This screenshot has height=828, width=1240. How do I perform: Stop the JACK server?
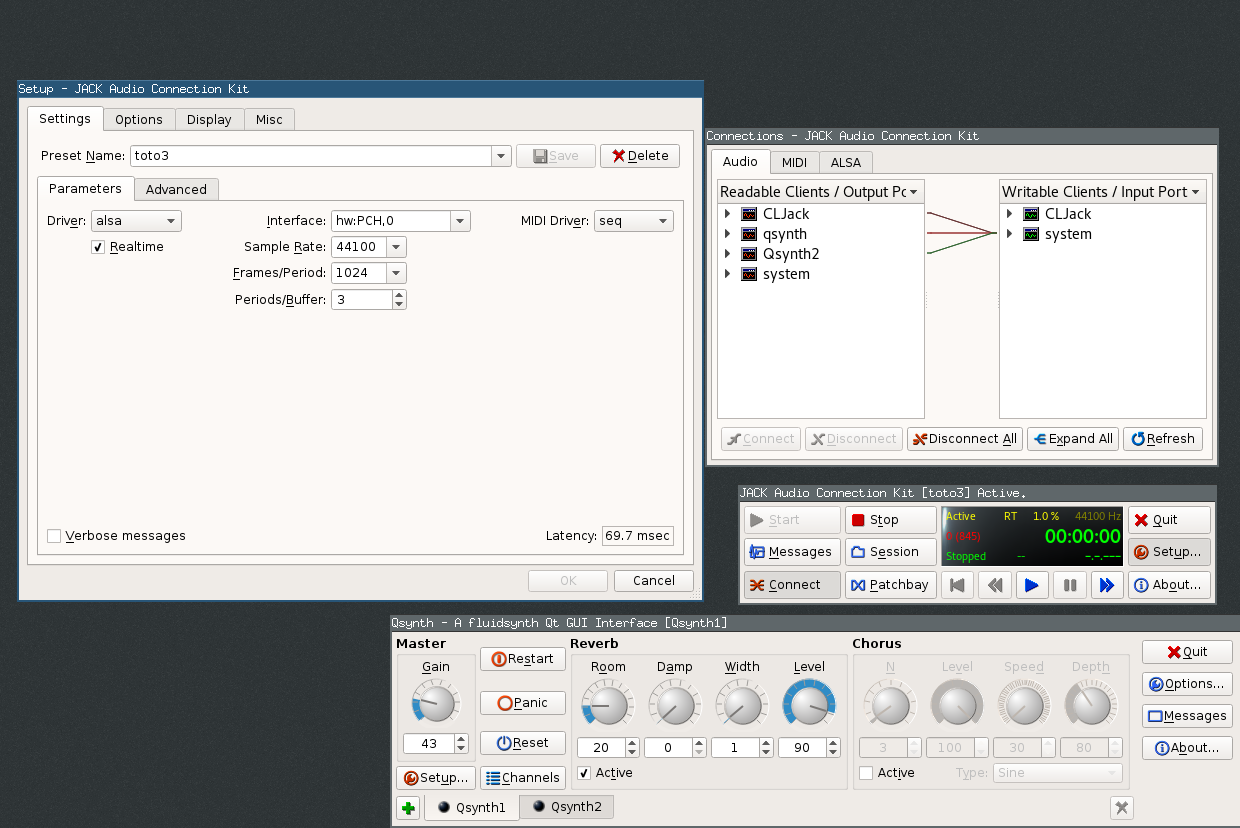(891, 520)
